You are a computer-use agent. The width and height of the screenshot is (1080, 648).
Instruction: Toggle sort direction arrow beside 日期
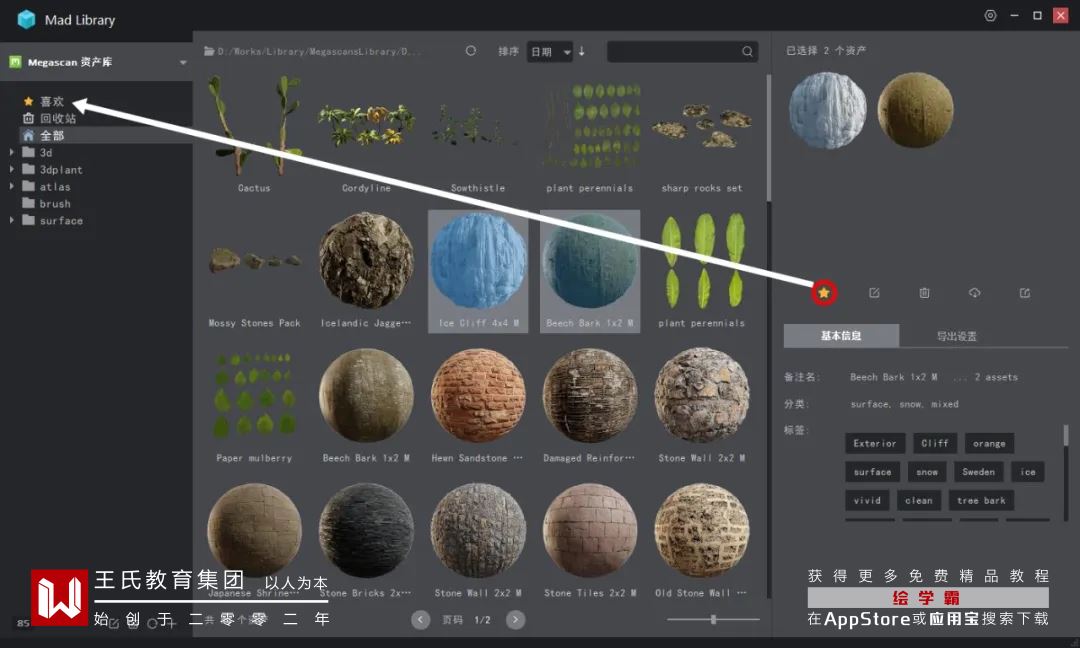[x=582, y=51]
